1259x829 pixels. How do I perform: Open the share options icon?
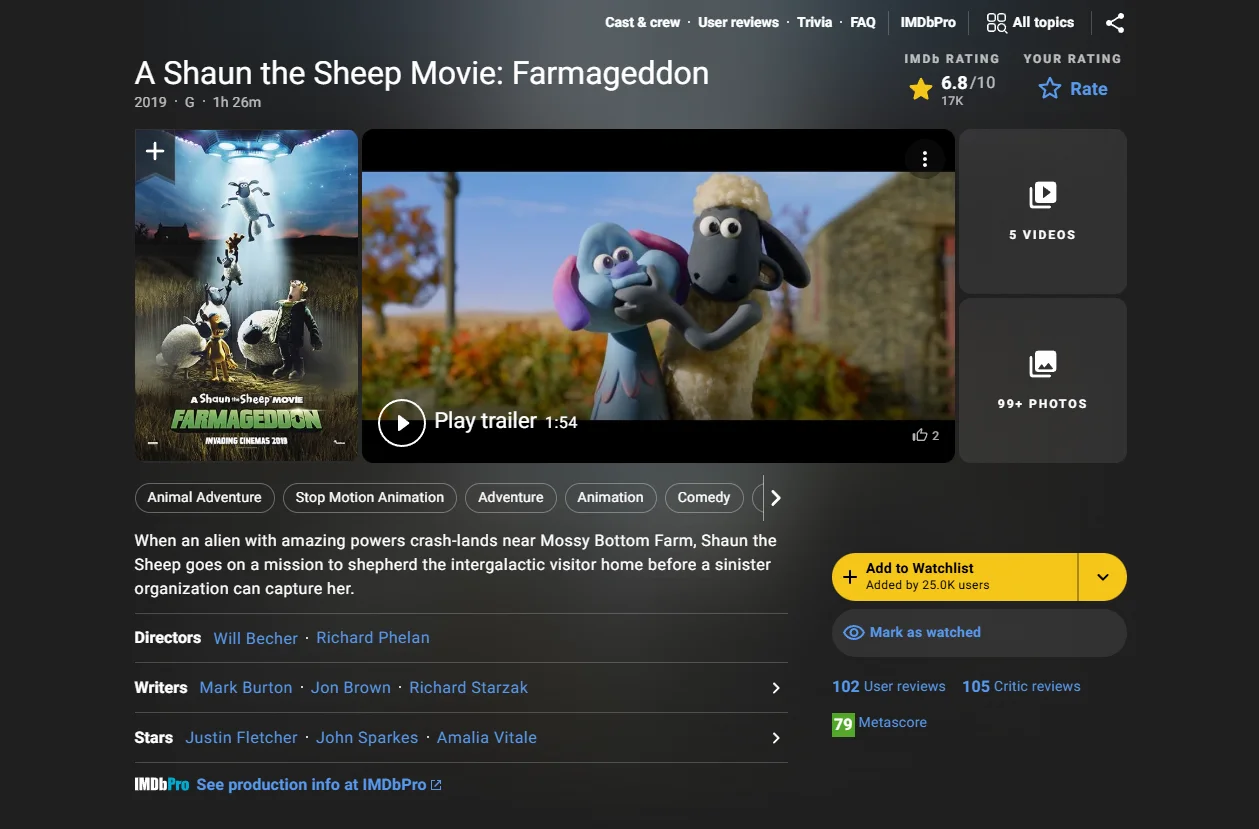click(x=1114, y=22)
